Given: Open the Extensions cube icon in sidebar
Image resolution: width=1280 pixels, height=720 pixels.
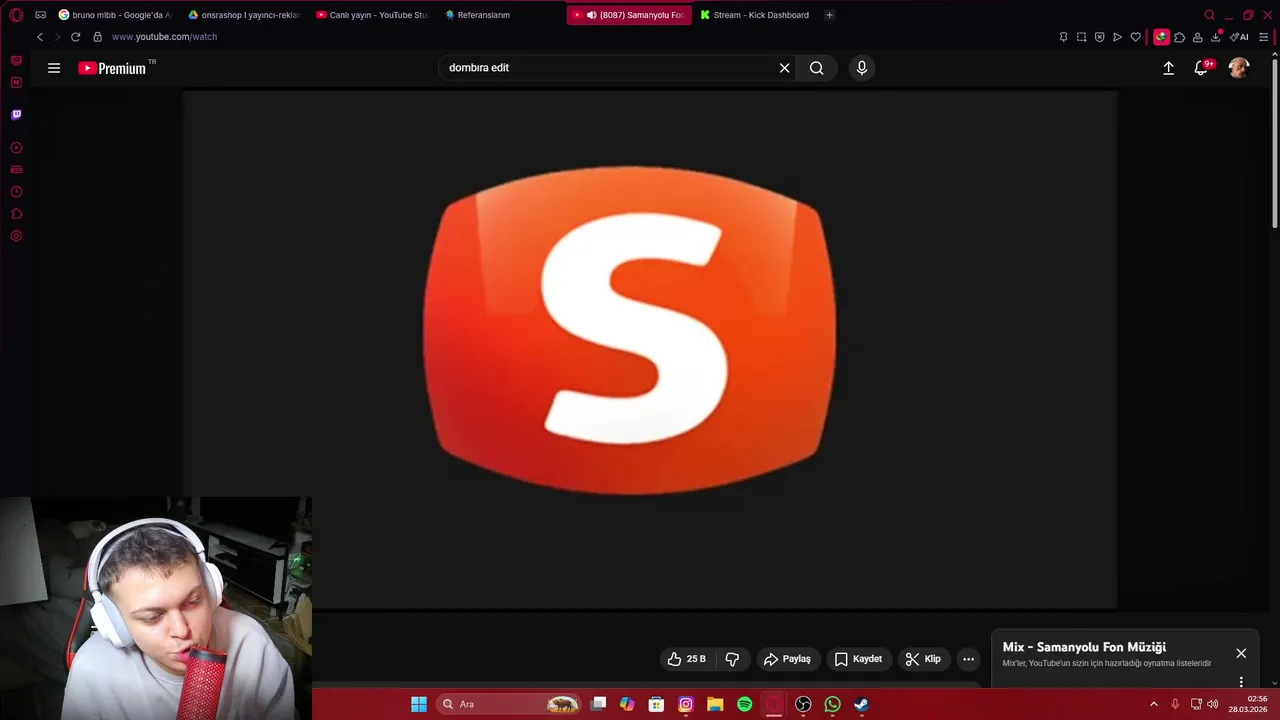Looking at the screenshot, I should click(16, 214).
